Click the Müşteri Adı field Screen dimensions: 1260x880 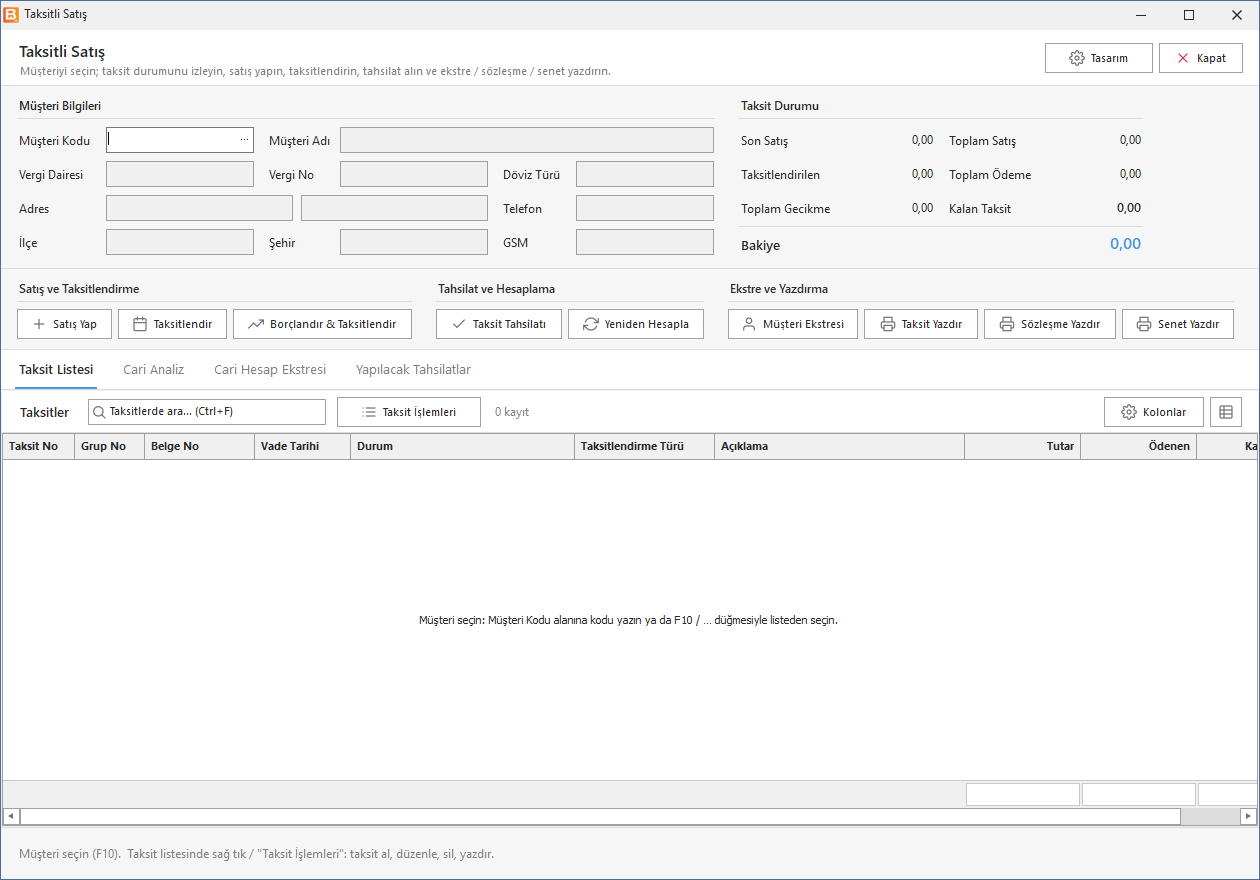point(527,140)
